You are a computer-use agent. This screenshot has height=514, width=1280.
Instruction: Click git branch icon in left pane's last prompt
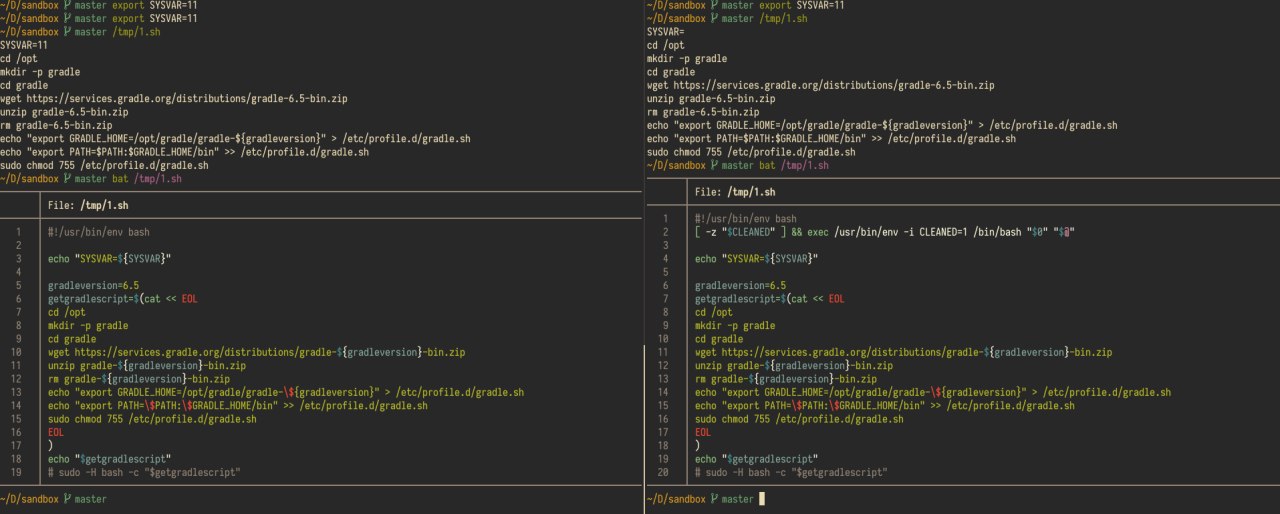(67, 498)
